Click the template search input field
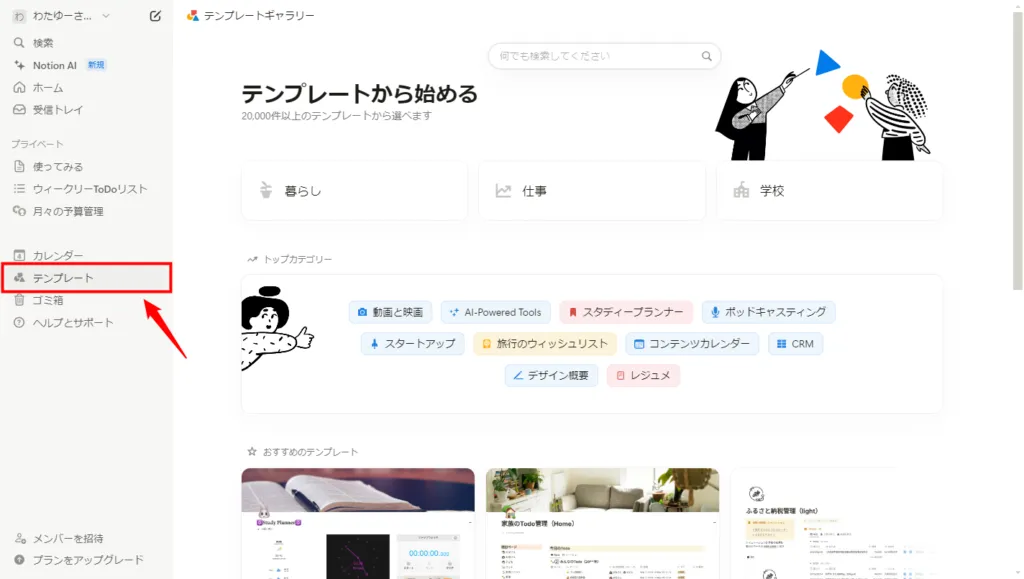 pos(604,56)
